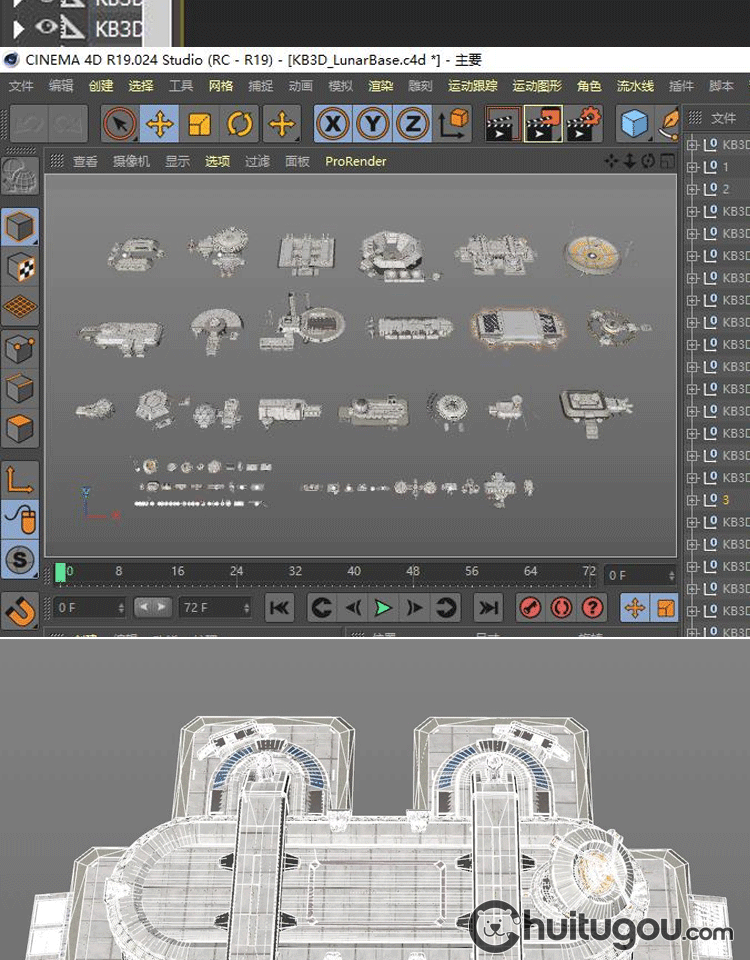Play the animation forward

pos(383,608)
